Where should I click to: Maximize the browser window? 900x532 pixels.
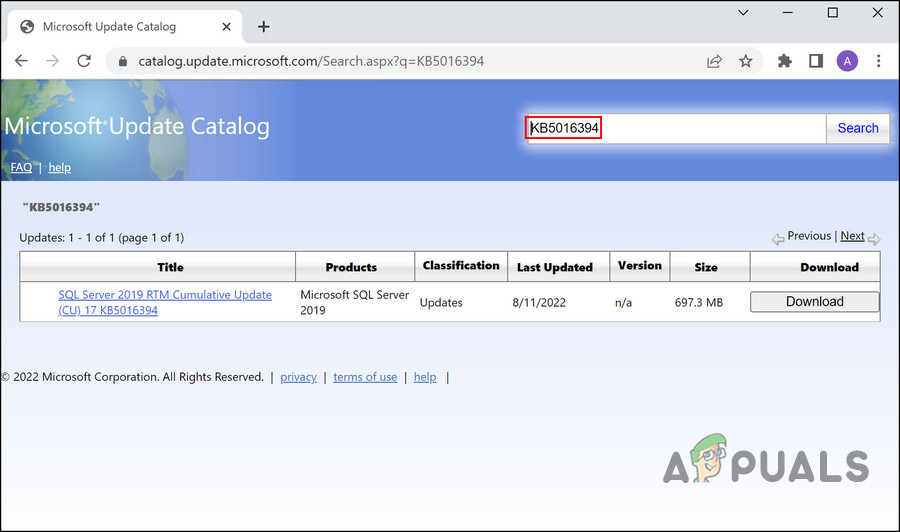tap(832, 13)
